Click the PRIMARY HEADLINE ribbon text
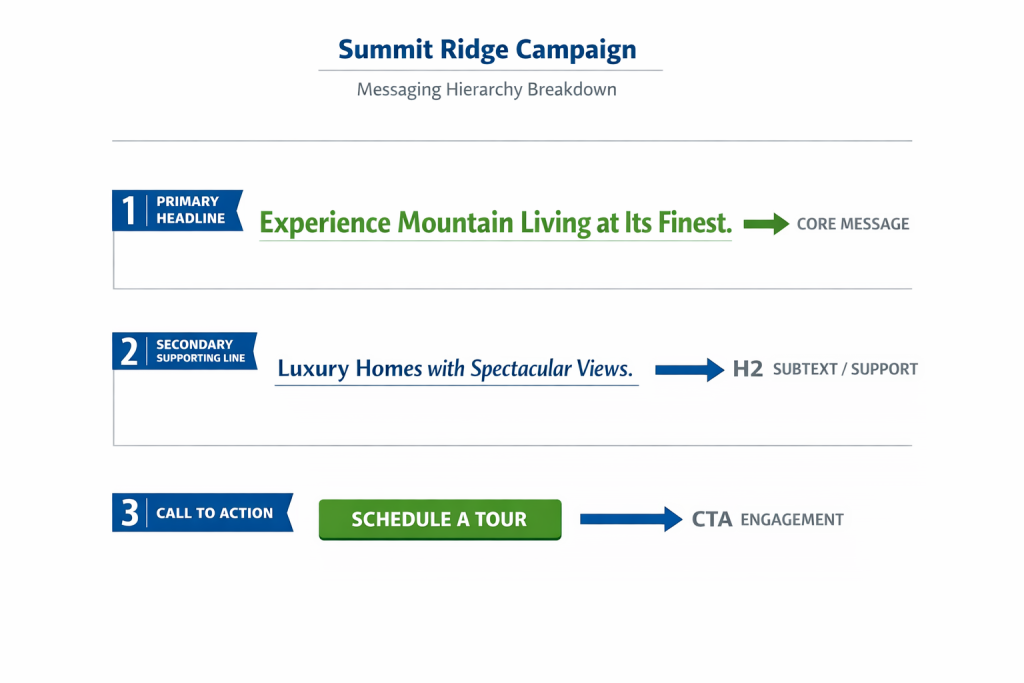 point(190,210)
